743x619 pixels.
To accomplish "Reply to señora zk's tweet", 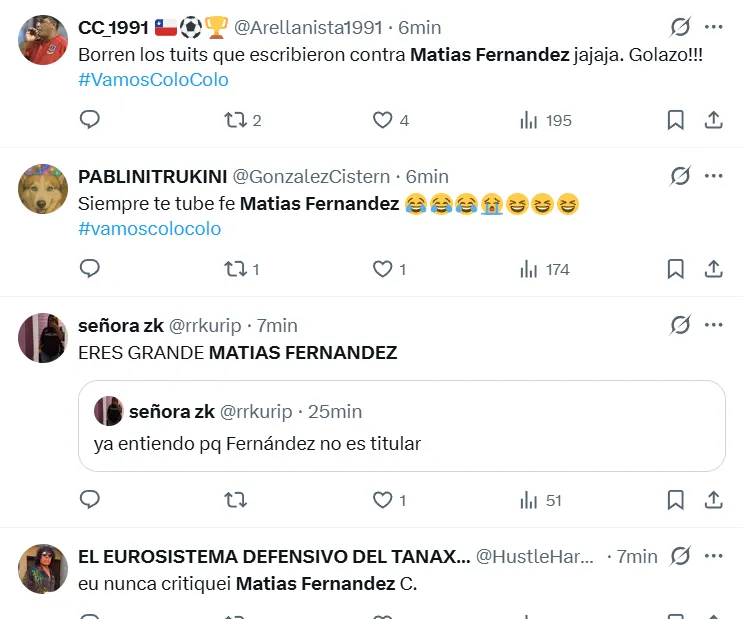I will pyautogui.click(x=90, y=500).
